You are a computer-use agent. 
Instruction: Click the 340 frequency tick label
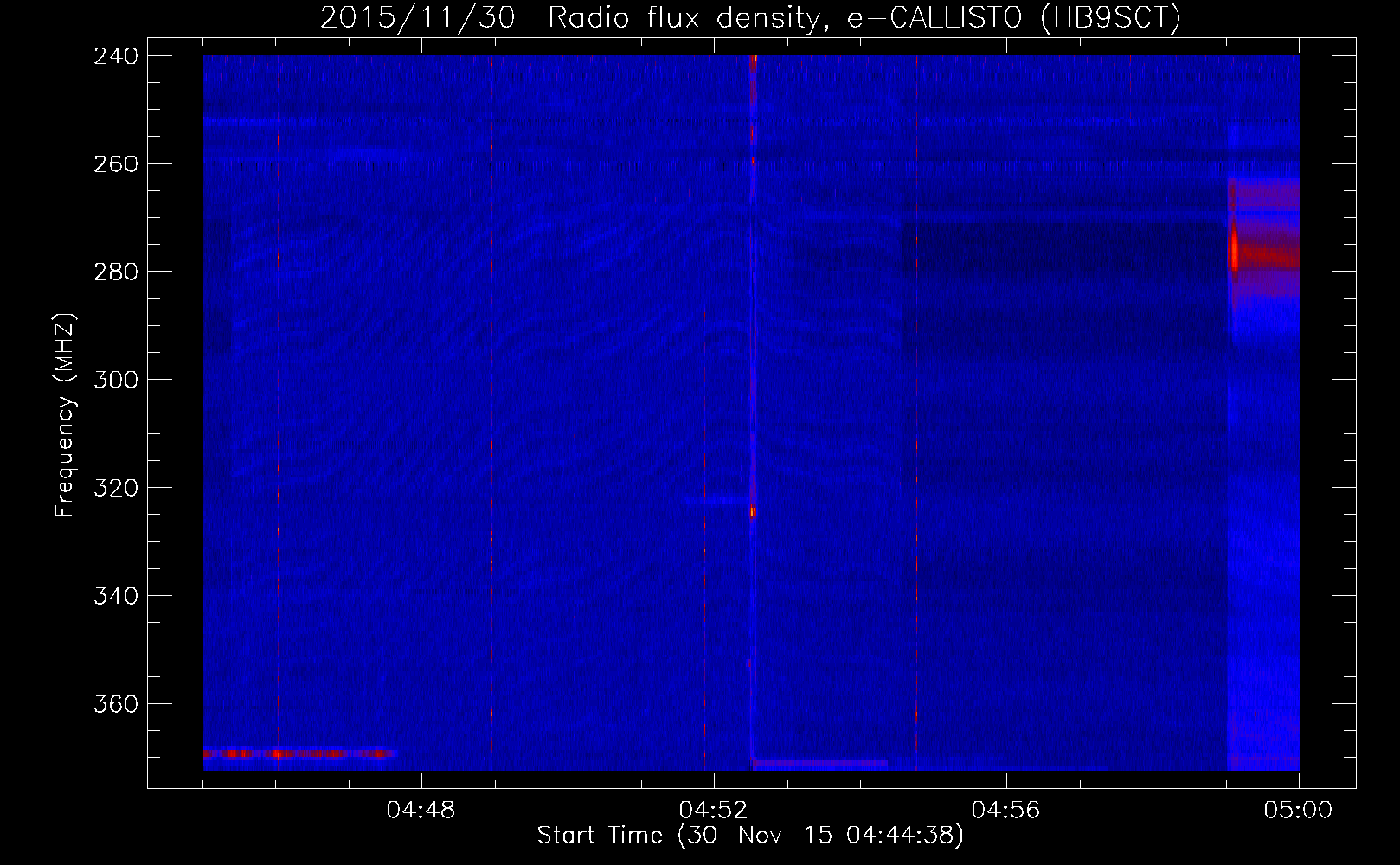(x=116, y=596)
